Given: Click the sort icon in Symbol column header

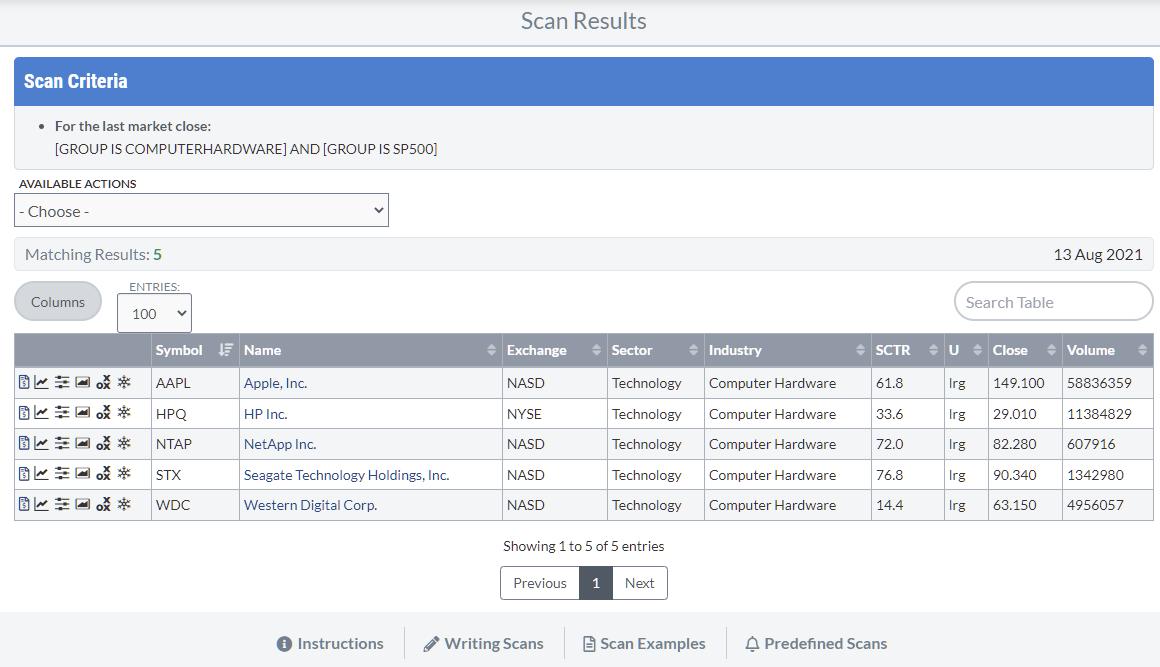Looking at the screenshot, I should coord(225,350).
